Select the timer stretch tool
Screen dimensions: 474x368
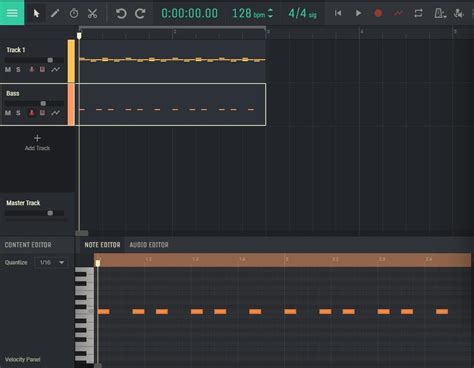click(x=74, y=13)
